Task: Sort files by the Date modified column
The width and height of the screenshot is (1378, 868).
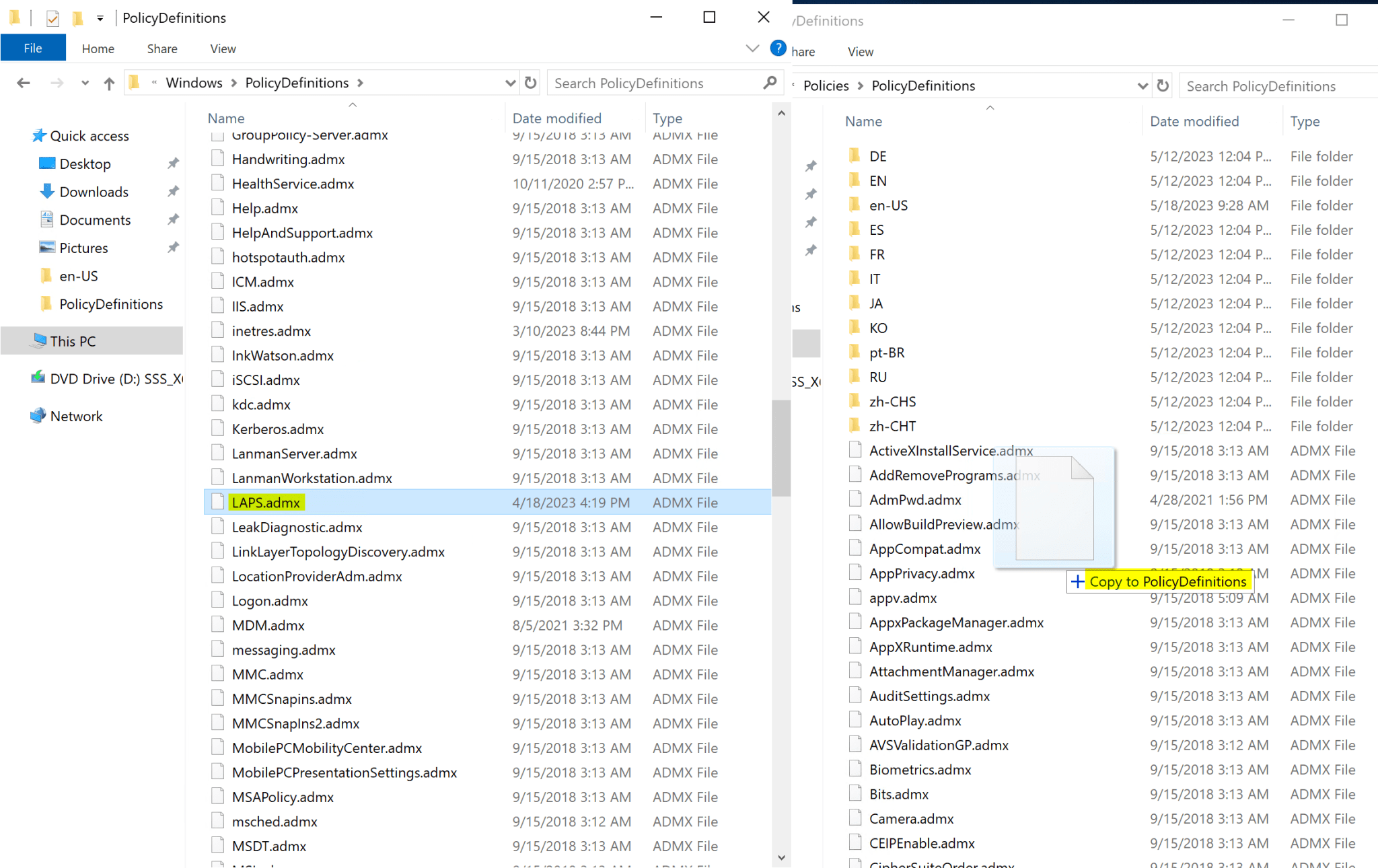Action: (557, 118)
